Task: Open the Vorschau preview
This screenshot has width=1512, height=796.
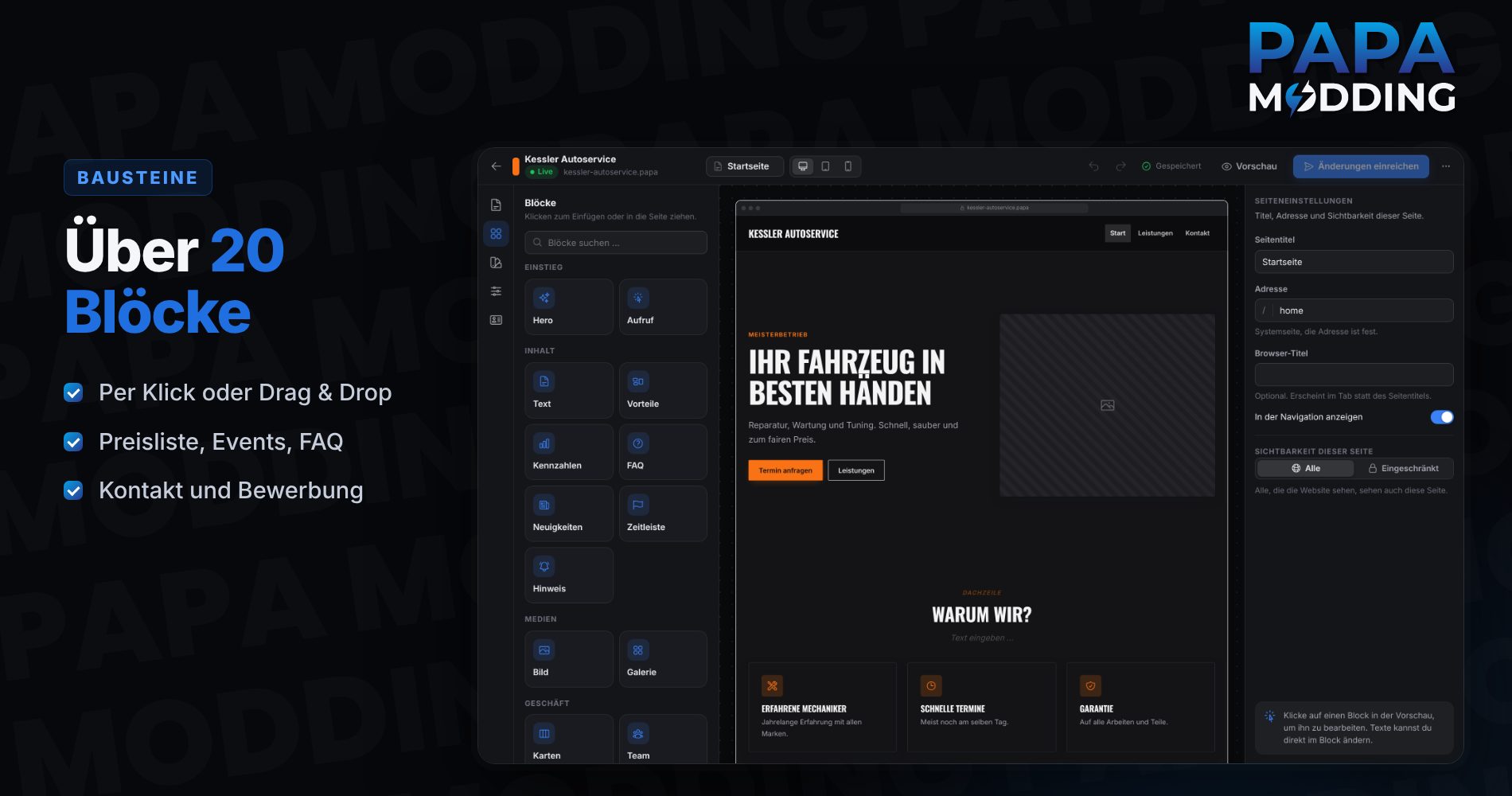Action: (1249, 166)
